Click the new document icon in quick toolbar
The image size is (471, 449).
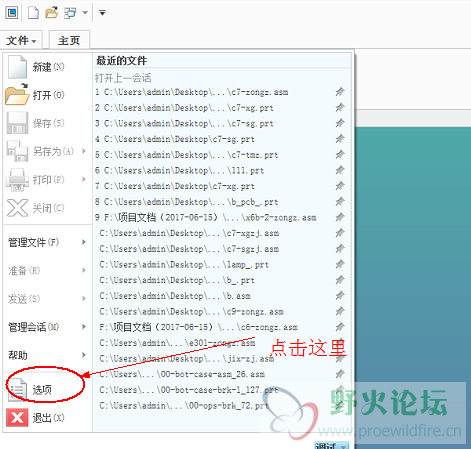click(33, 13)
